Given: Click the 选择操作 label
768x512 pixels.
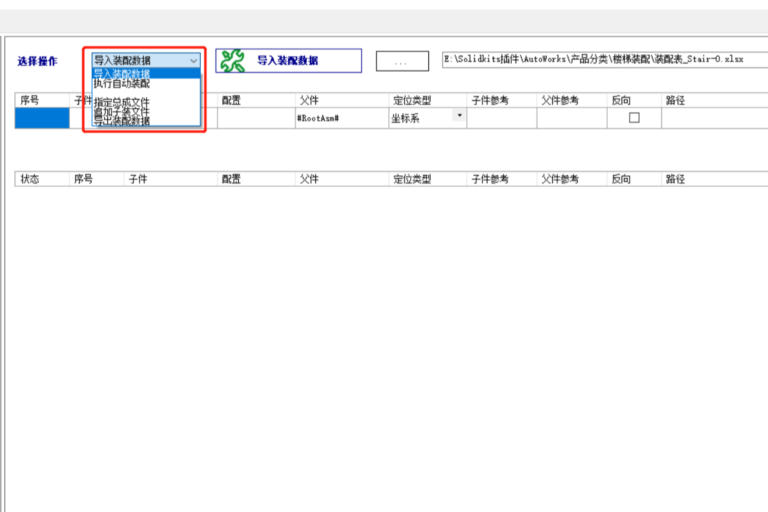Looking at the screenshot, I should pyautogui.click(x=38, y=61).
